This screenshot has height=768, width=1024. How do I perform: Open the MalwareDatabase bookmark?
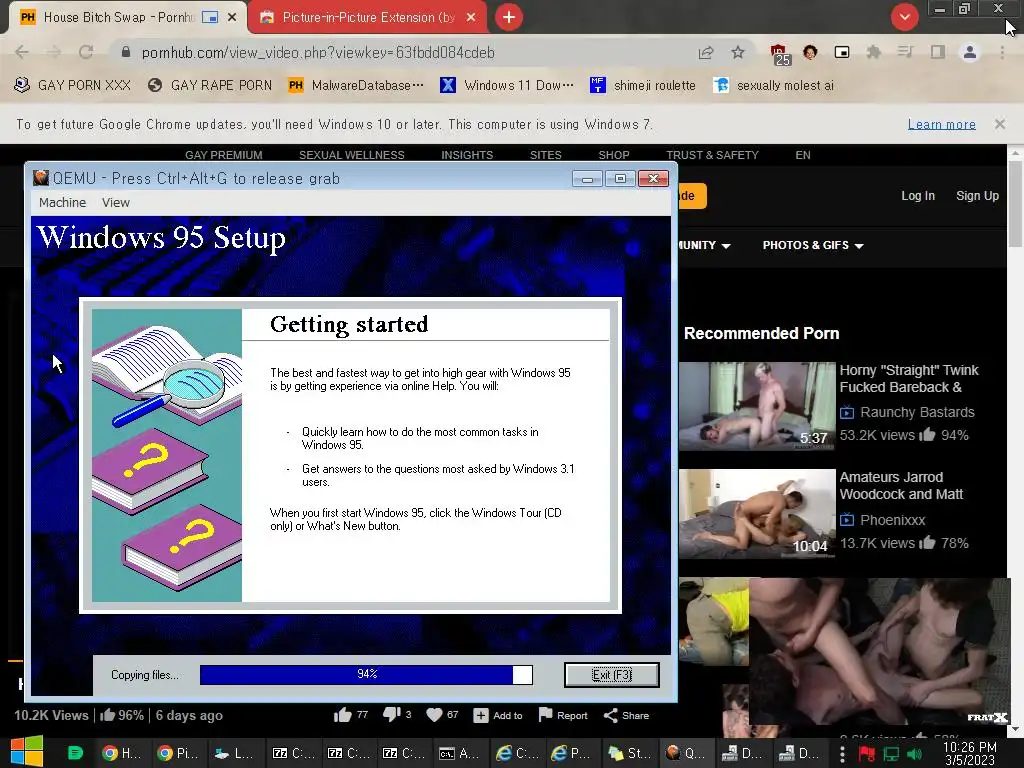pos(356,85)
